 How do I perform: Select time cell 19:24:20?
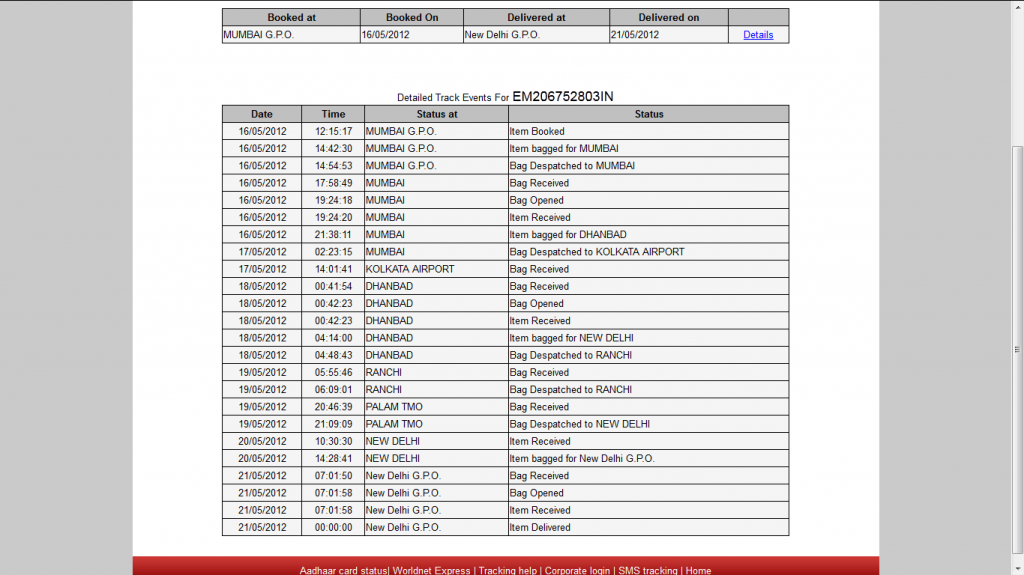333,218
